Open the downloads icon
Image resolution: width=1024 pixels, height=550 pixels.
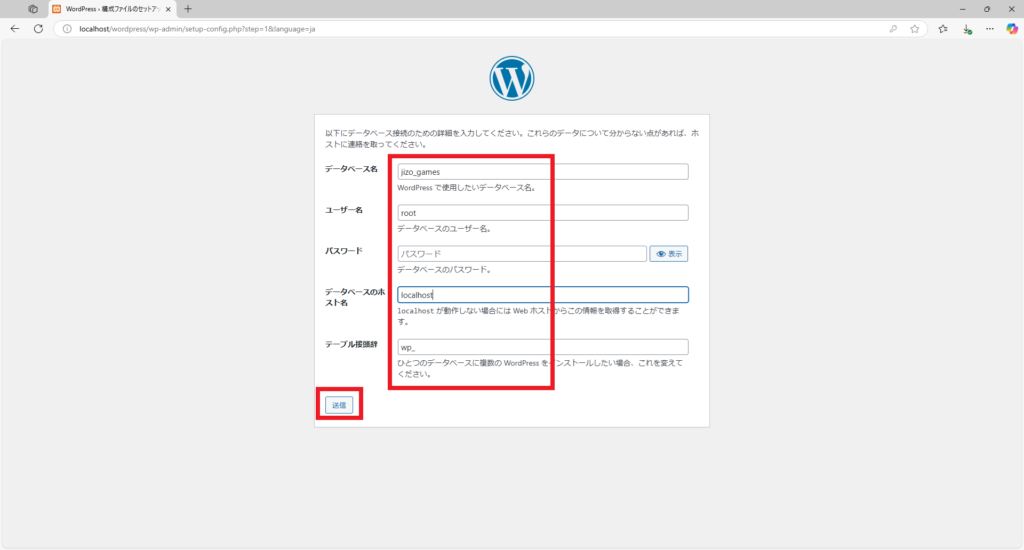pyautogui.click(x=967, y=29)
